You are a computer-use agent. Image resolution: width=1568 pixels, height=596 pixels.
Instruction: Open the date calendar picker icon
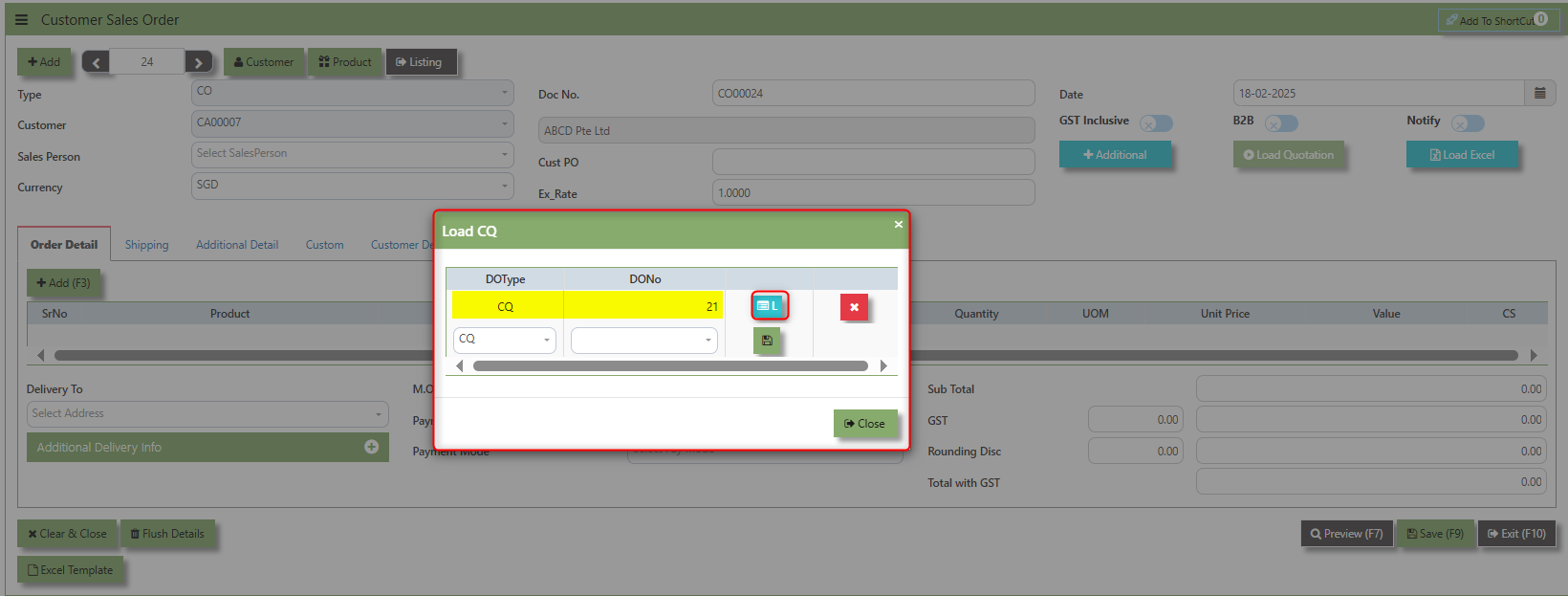[1540, 93]
